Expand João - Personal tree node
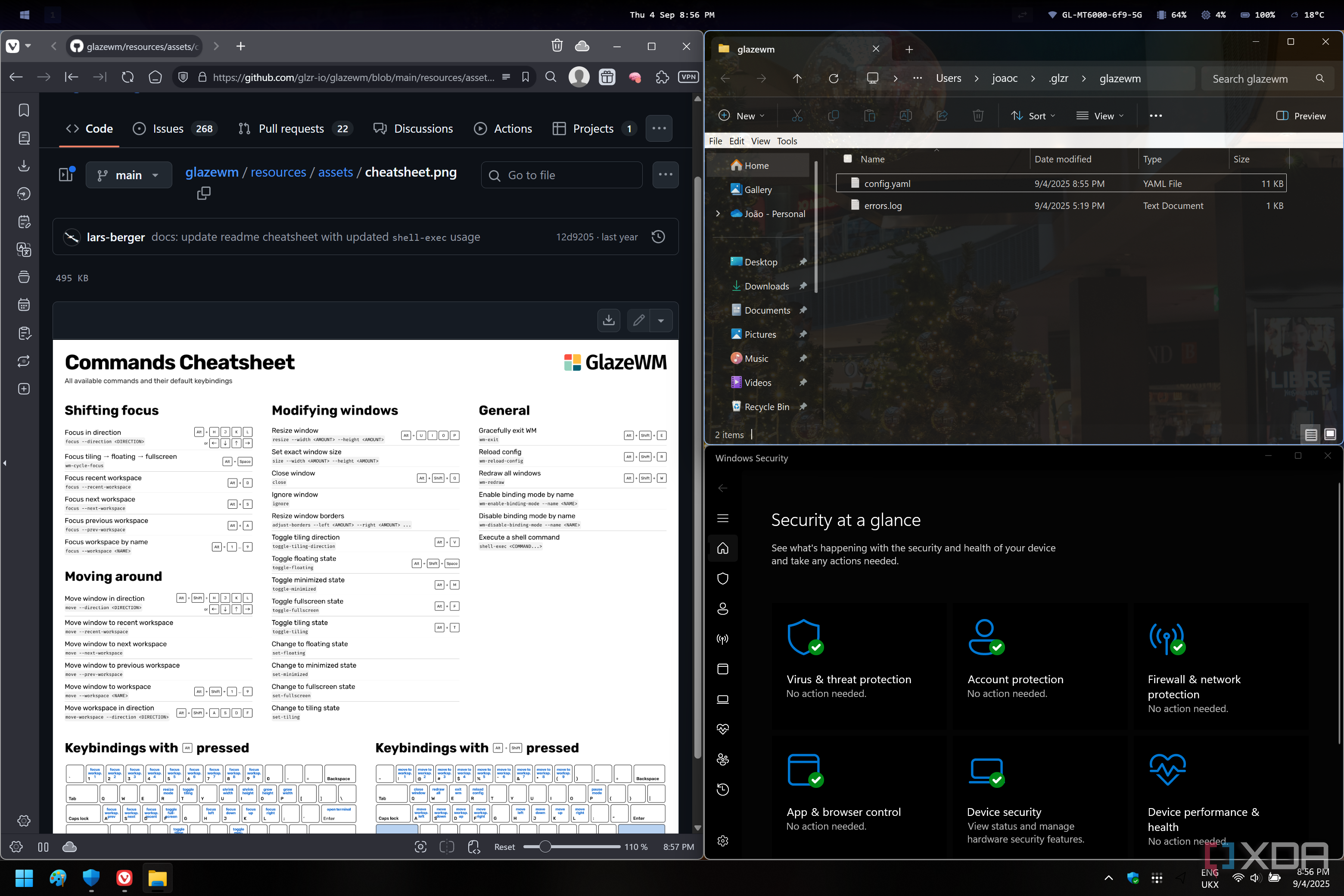Viewport: 1344px width, 896px height. pyautogui.click(x=718, y=213)
